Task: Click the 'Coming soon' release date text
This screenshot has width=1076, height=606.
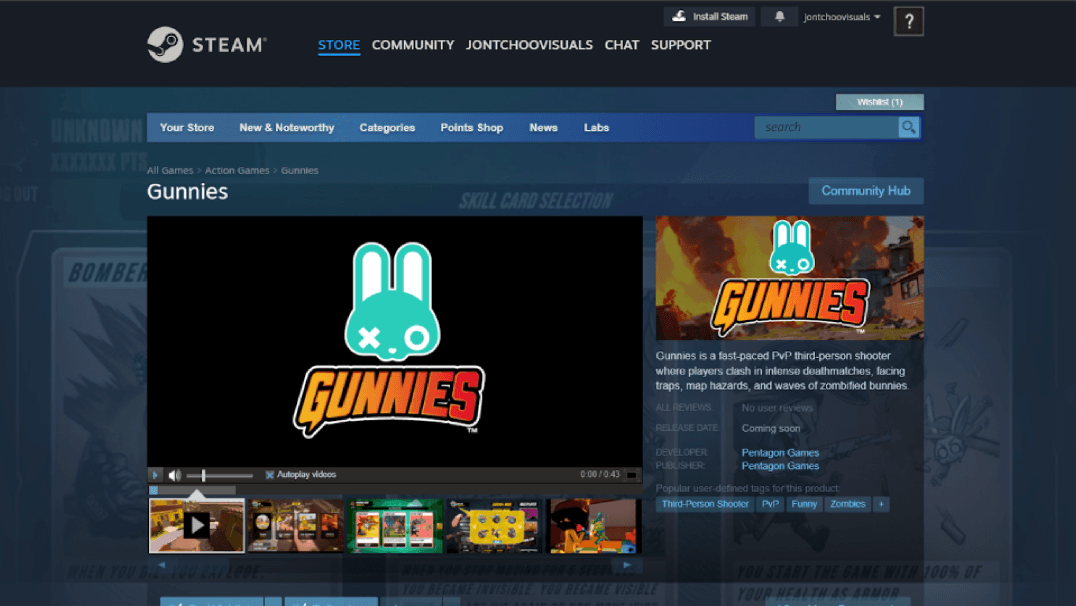Action: point(771,428)
